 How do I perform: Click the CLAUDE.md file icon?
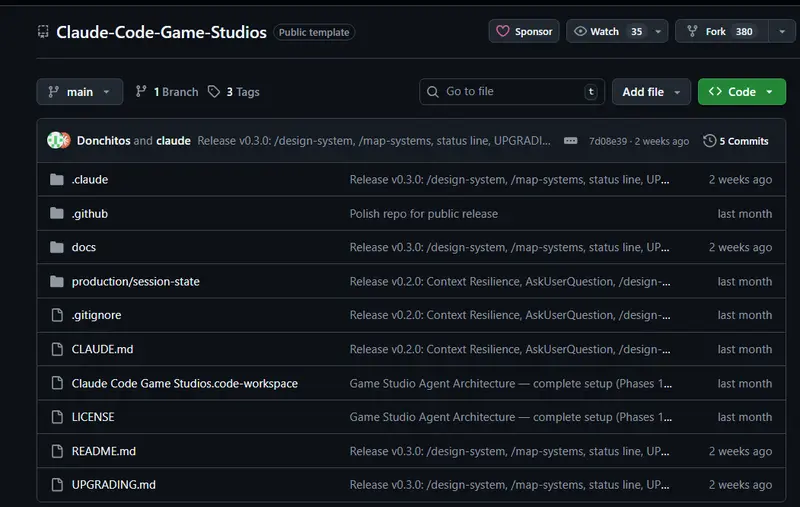(57, 349)
